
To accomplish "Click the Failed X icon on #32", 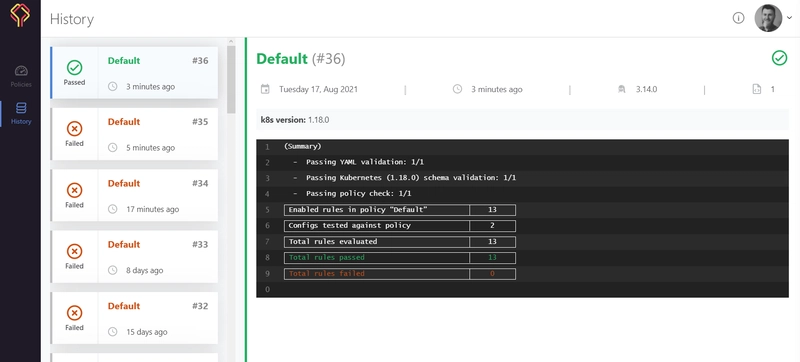I will [74, 313].
